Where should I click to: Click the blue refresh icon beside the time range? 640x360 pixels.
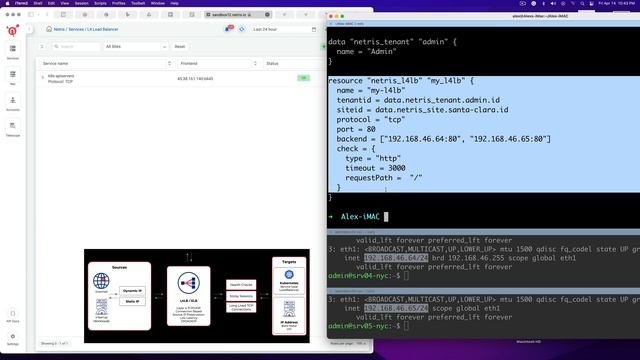(242, 29)
